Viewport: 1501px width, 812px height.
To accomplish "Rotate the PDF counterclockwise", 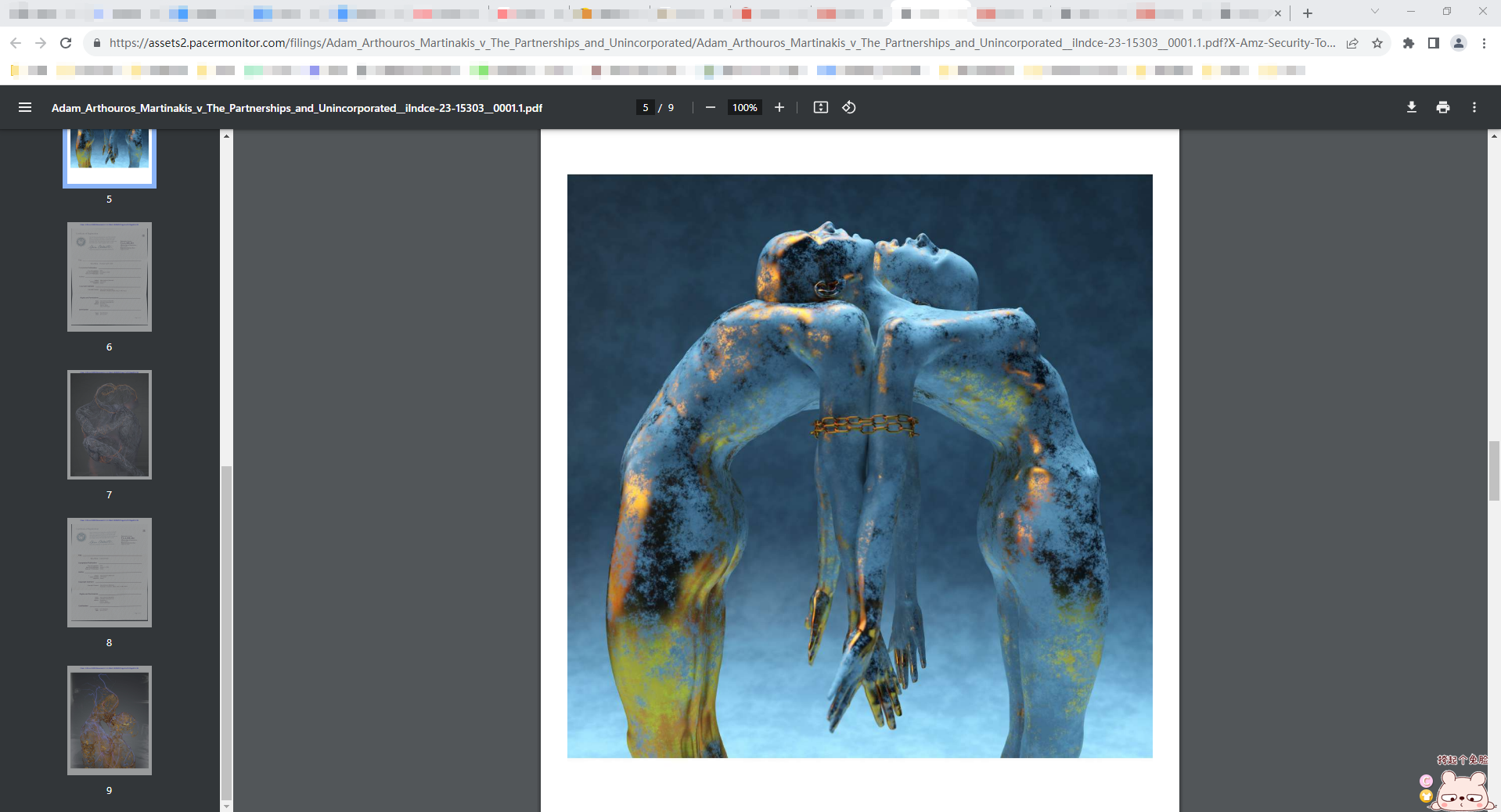I will pyautogui.click(x=849, y=107).
